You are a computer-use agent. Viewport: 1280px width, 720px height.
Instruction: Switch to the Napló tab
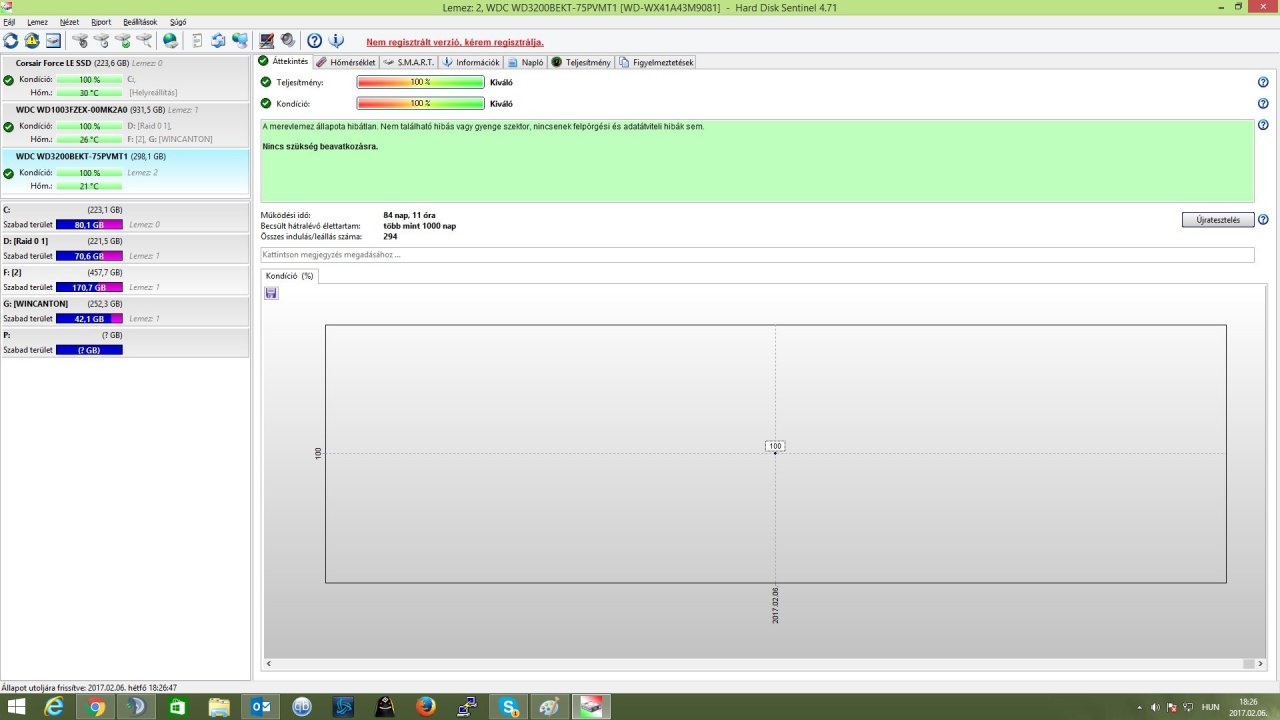point(526,62)
